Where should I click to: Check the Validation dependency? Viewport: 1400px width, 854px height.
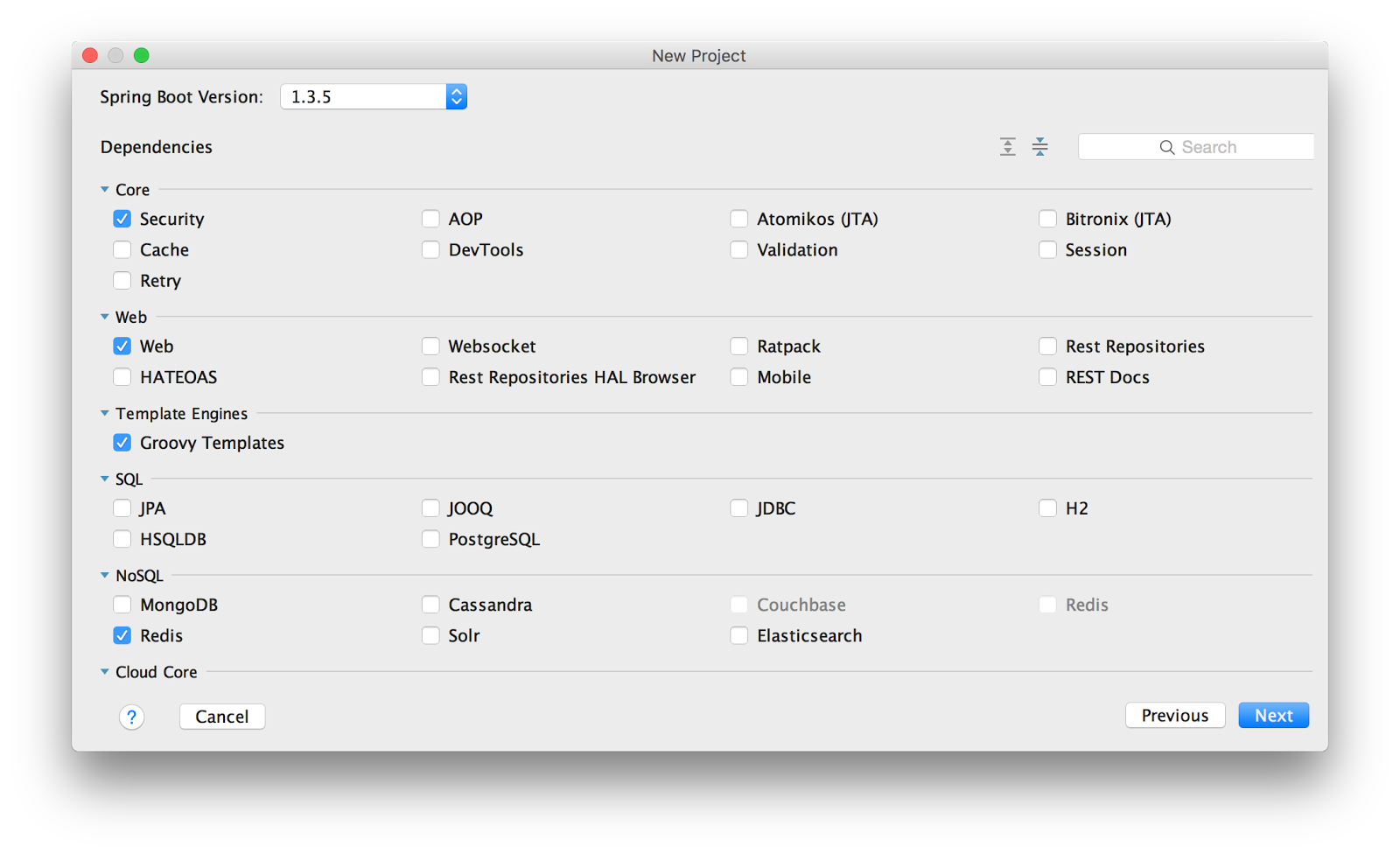coord(739,249)
